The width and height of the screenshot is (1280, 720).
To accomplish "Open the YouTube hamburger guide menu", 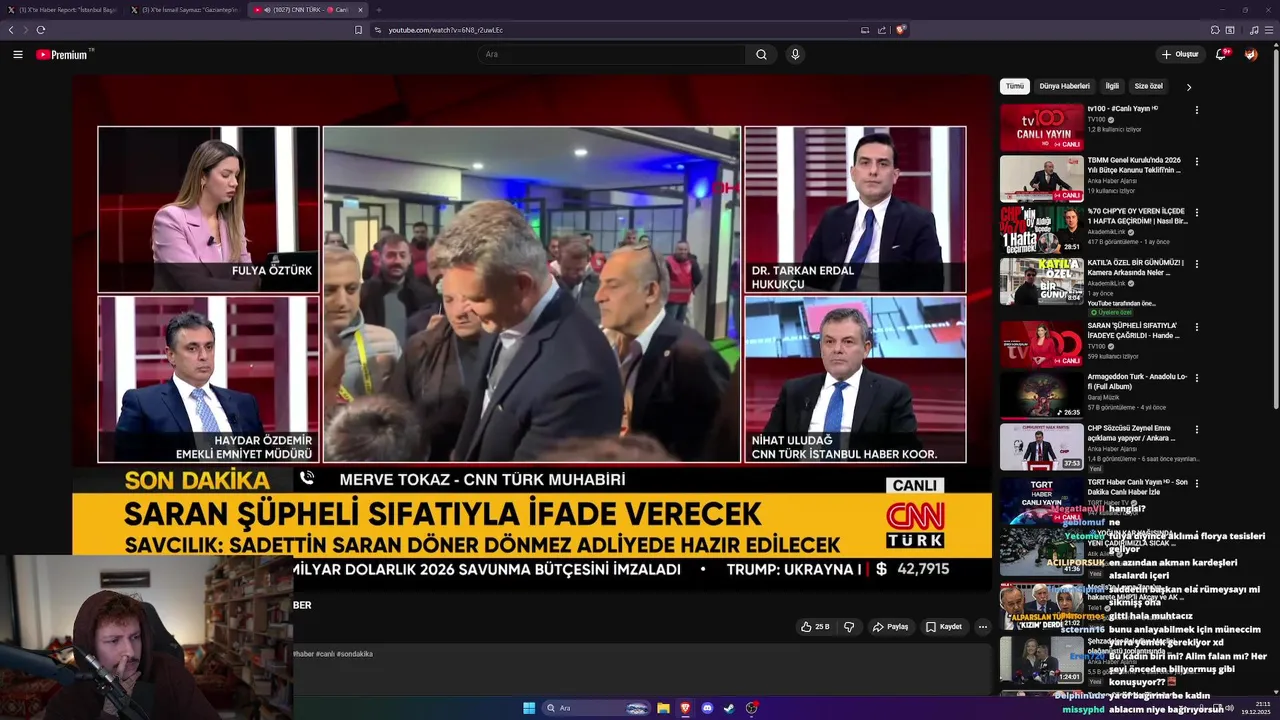I will point(18,55).
